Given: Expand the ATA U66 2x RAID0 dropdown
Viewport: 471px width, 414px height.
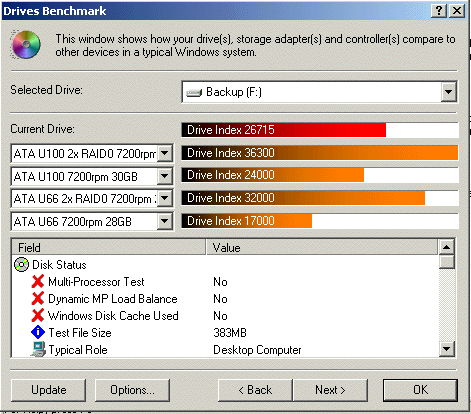Looking at the screenshot, I should pyautogui.click(x=165, y=199).
